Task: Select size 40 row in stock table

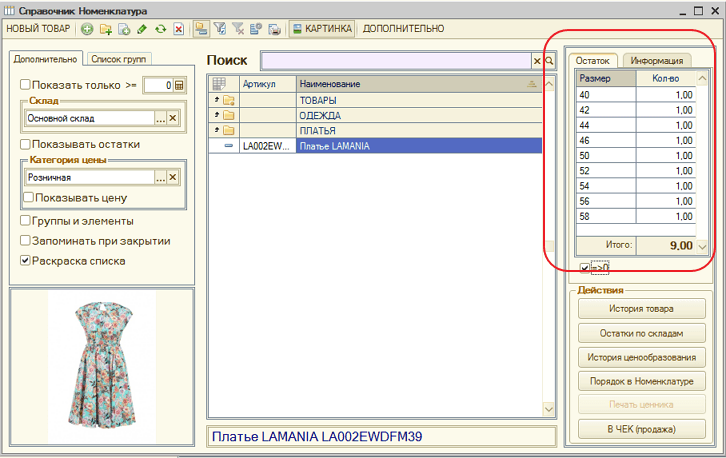Action: coord(636,95)
